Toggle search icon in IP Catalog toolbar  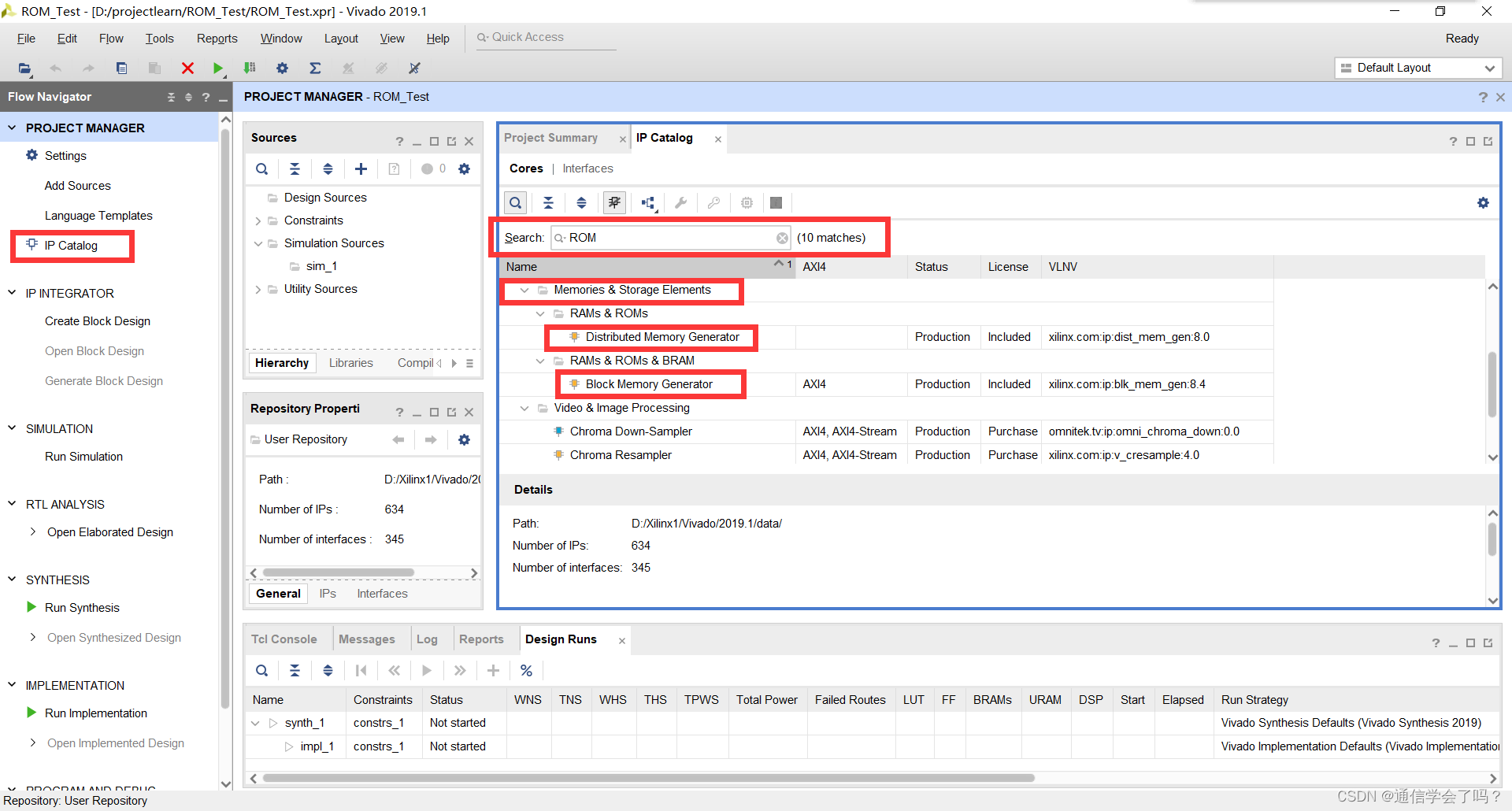[515, 202]
